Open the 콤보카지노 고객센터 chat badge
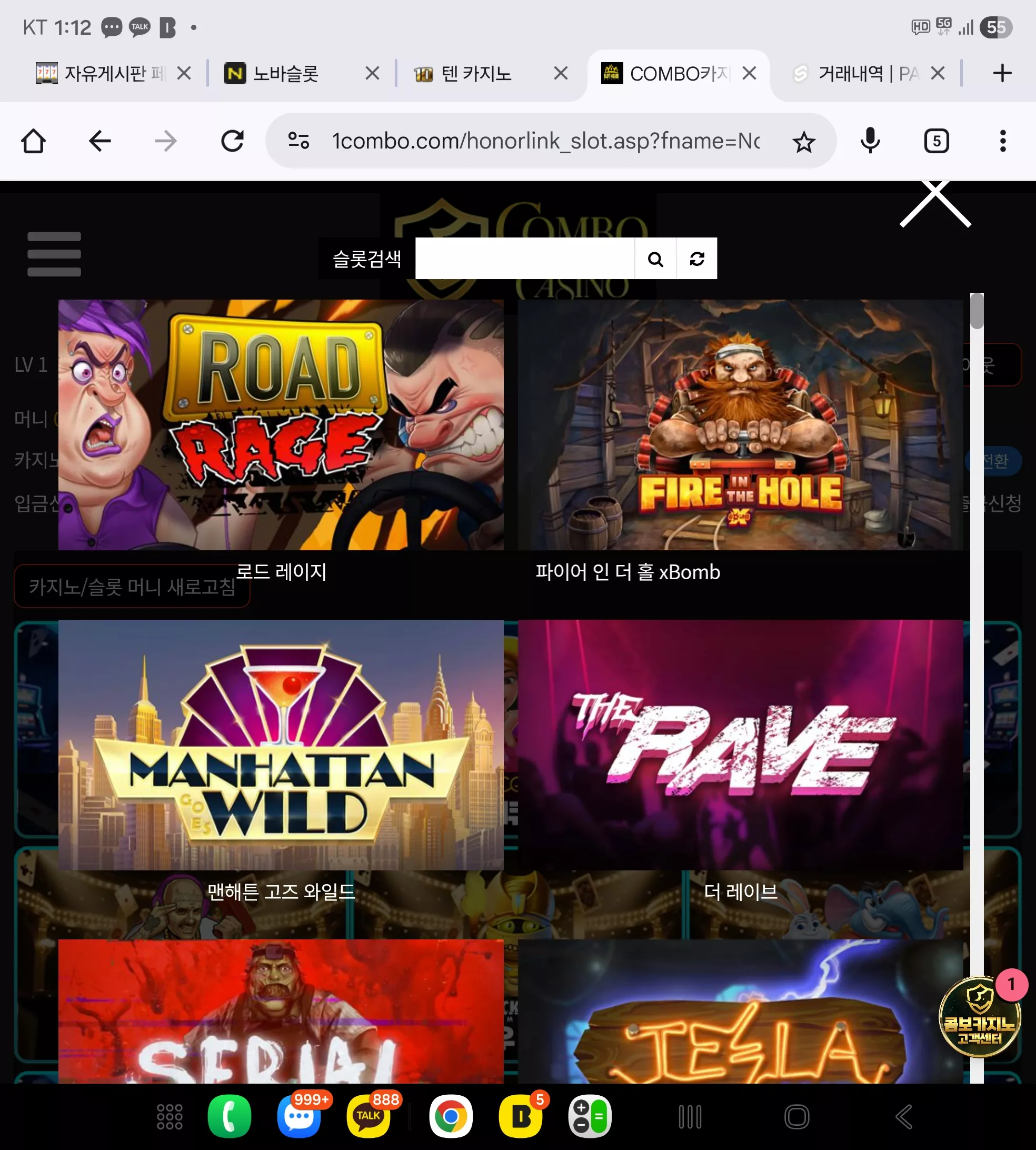1036x1150 pixels. tap(980, 1016)
